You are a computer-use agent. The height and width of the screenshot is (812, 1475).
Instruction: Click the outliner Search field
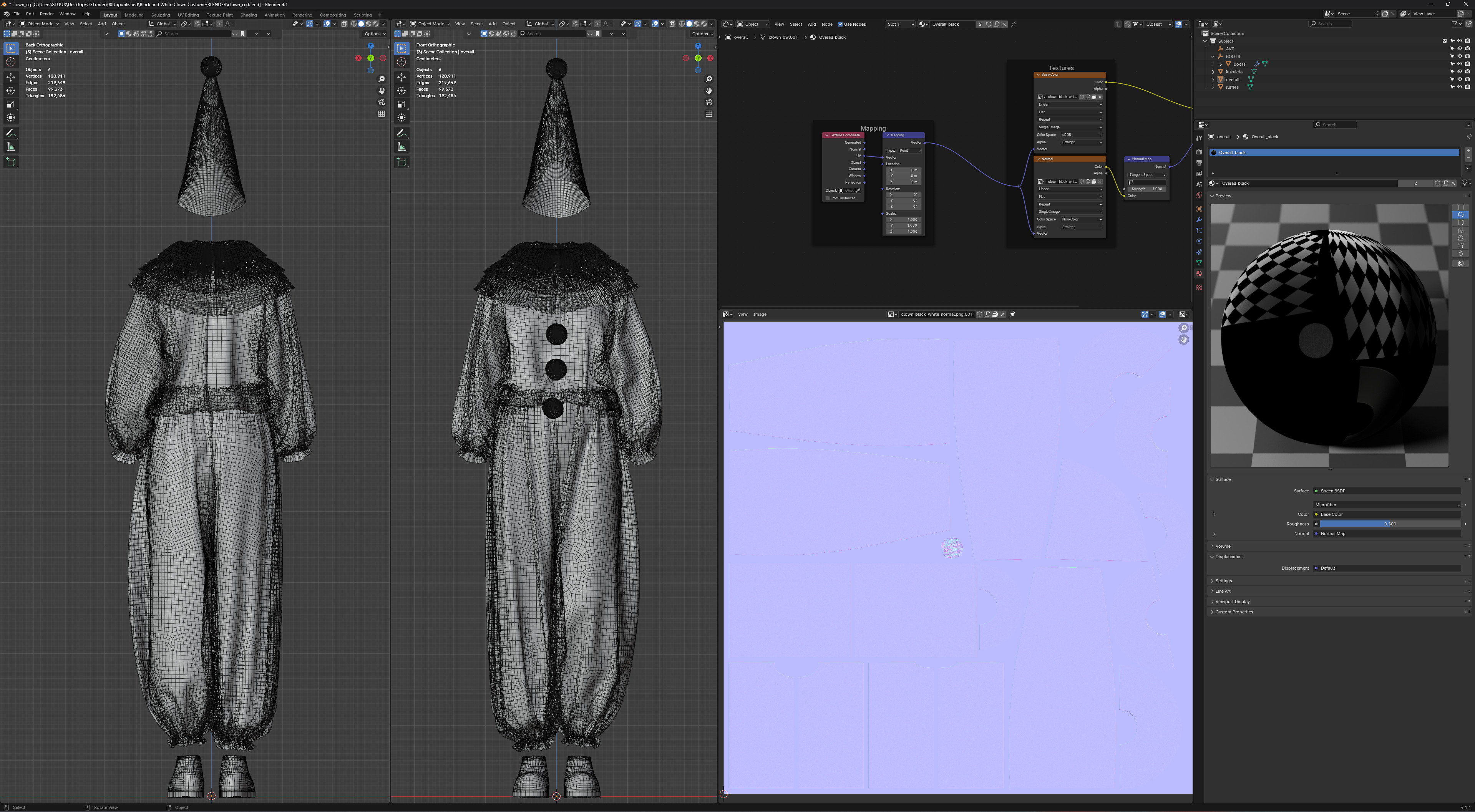1331,24
